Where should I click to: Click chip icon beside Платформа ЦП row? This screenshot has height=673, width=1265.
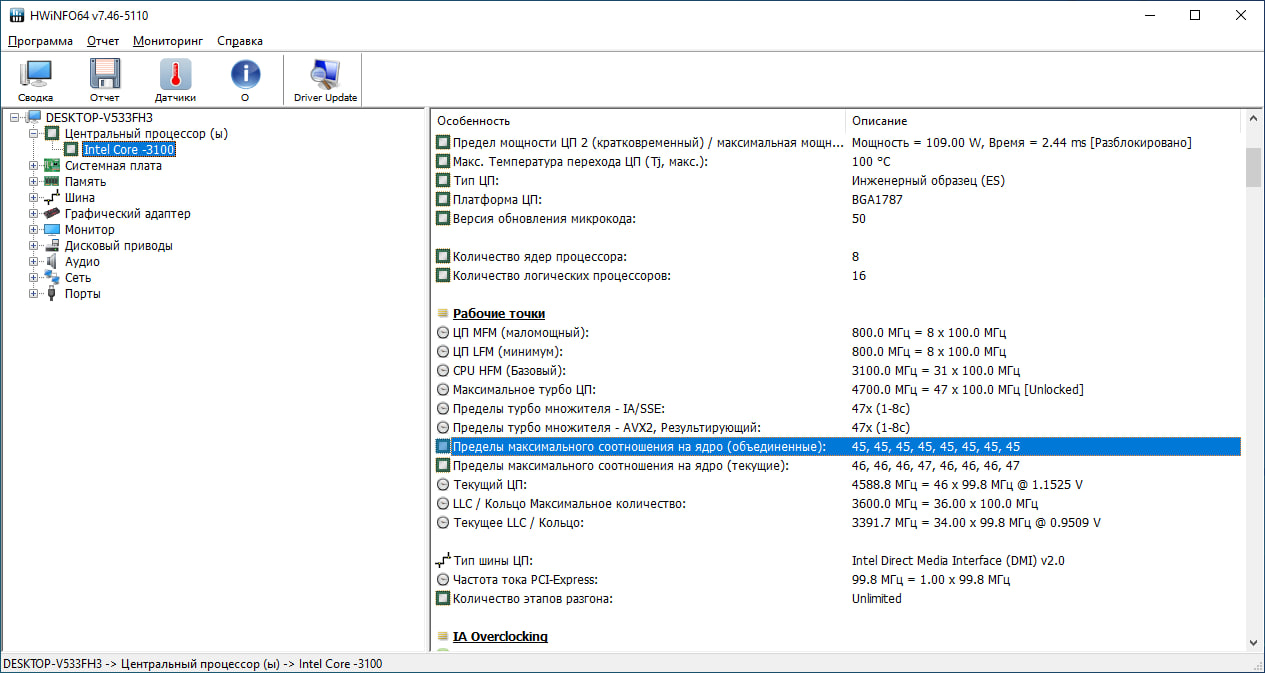(443, 200)
